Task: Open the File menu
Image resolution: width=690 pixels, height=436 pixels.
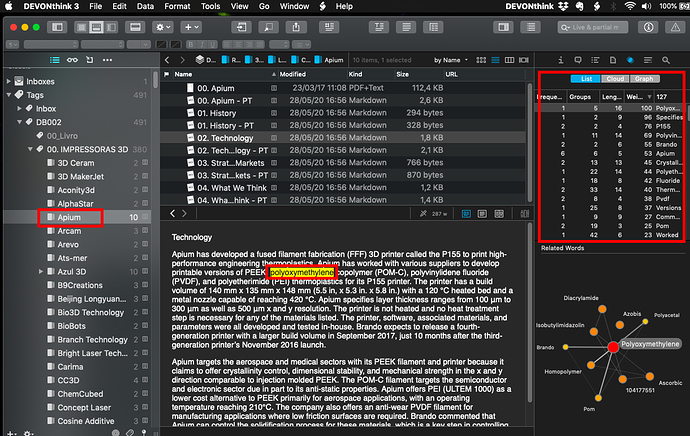Action: pos(95,6)
